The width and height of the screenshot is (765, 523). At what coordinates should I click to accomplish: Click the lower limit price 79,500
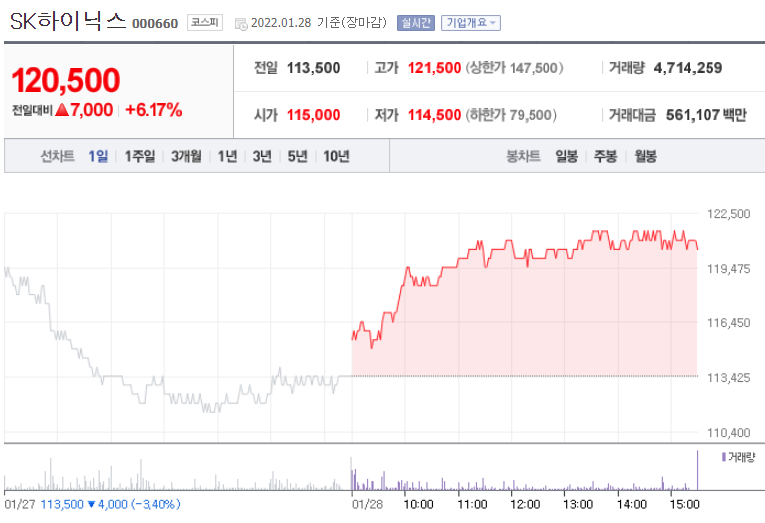530,115
